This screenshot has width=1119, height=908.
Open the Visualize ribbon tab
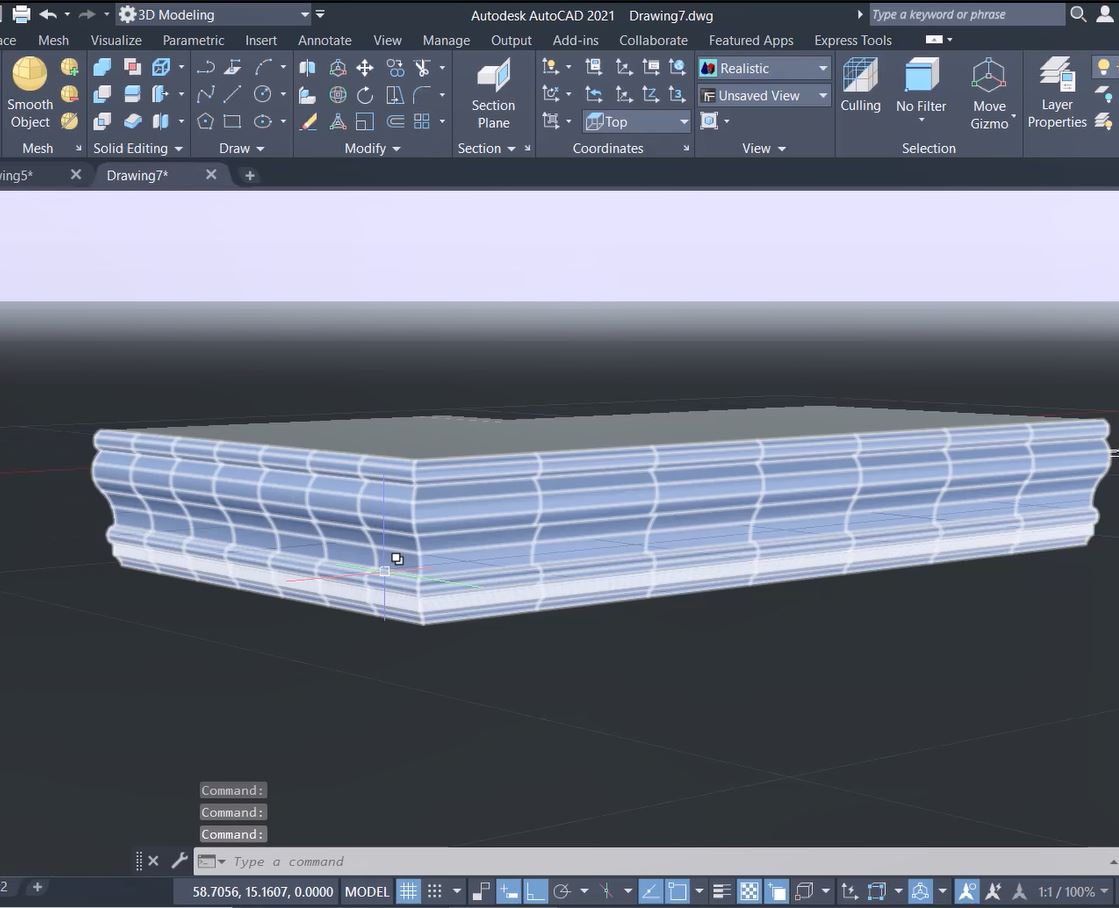pyautogui.click(x=116, y=40)
